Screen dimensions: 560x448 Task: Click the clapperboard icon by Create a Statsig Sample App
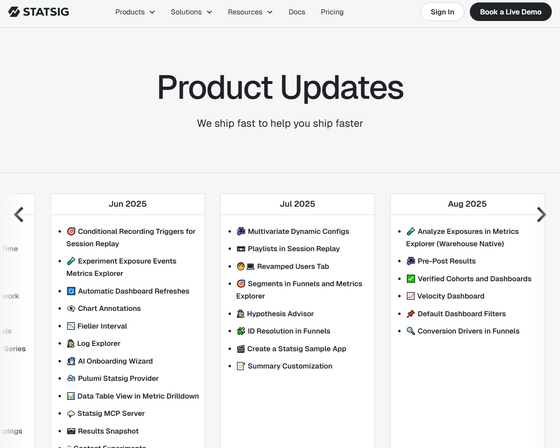240,349
